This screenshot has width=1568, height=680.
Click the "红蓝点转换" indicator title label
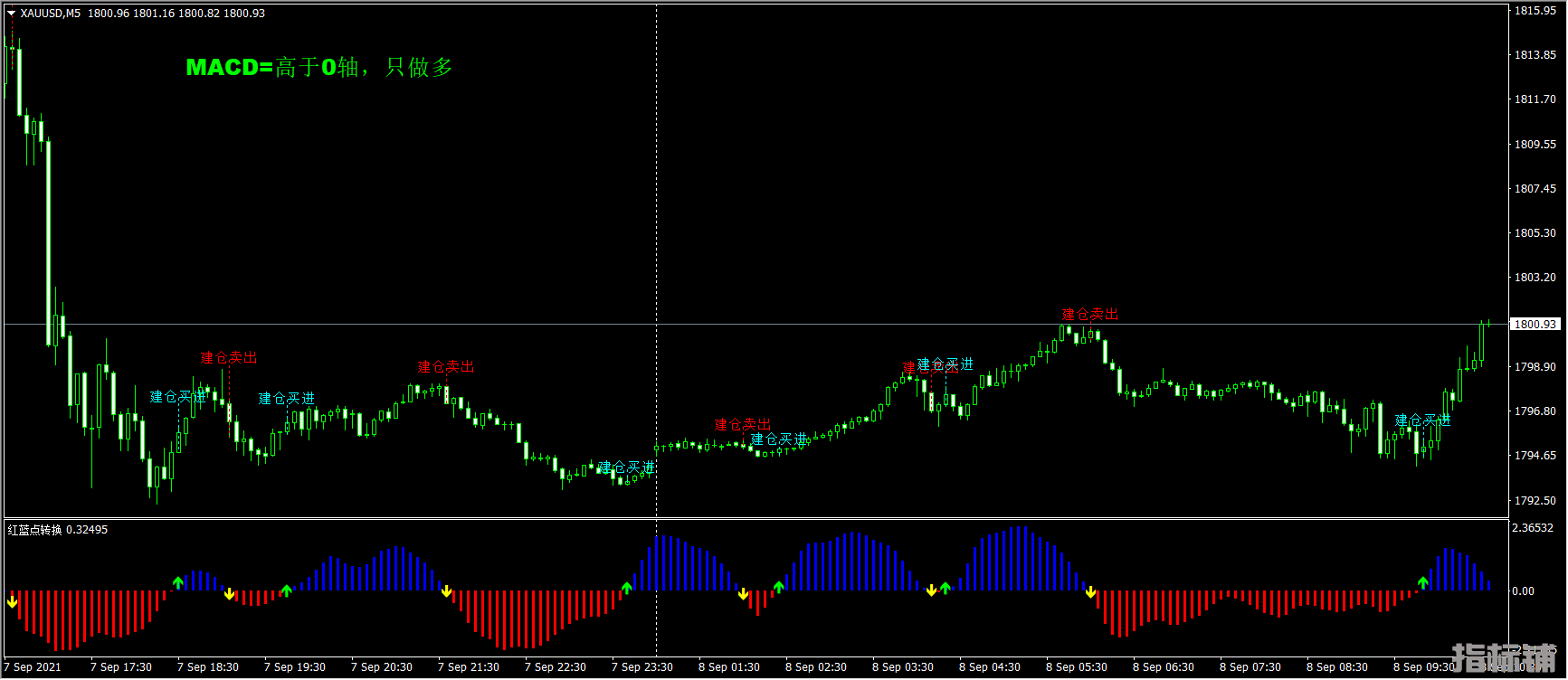34,530
